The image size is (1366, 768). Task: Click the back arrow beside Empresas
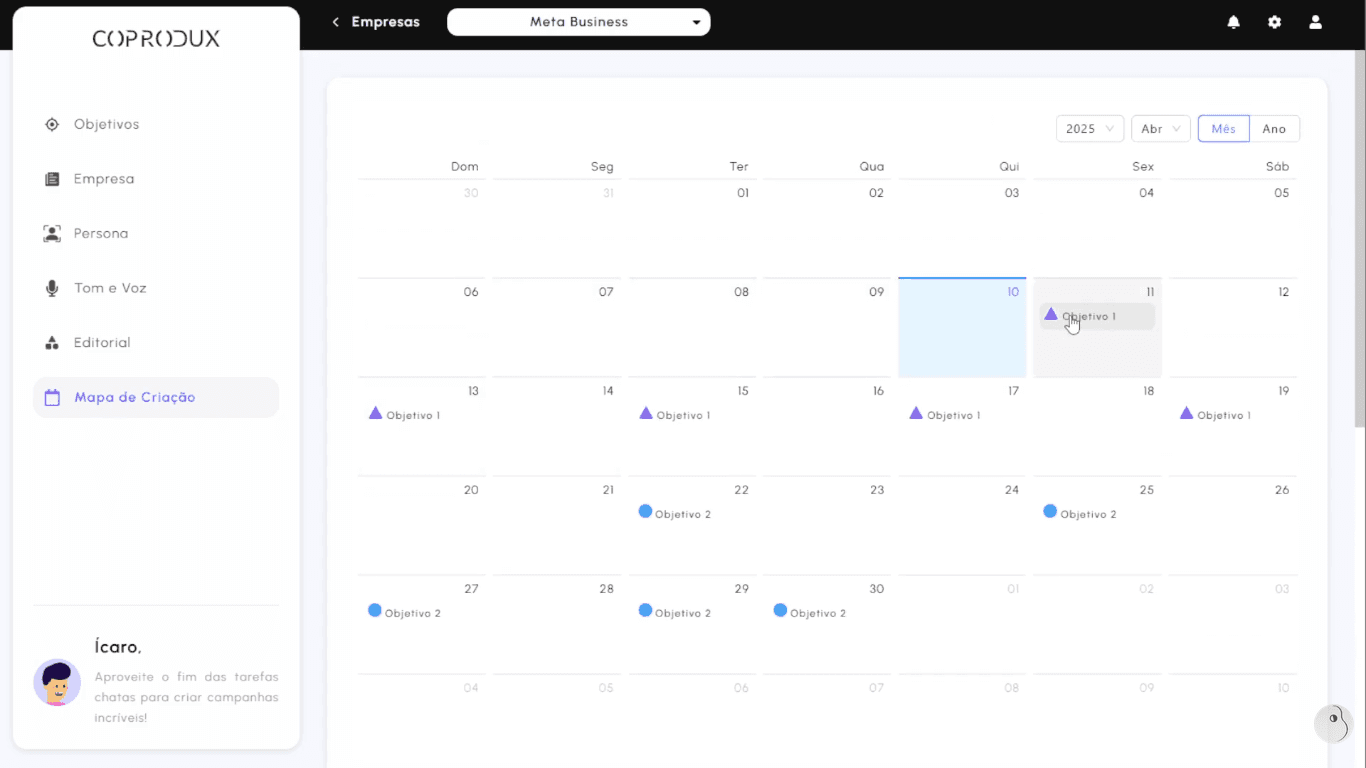tap(336, 22)
